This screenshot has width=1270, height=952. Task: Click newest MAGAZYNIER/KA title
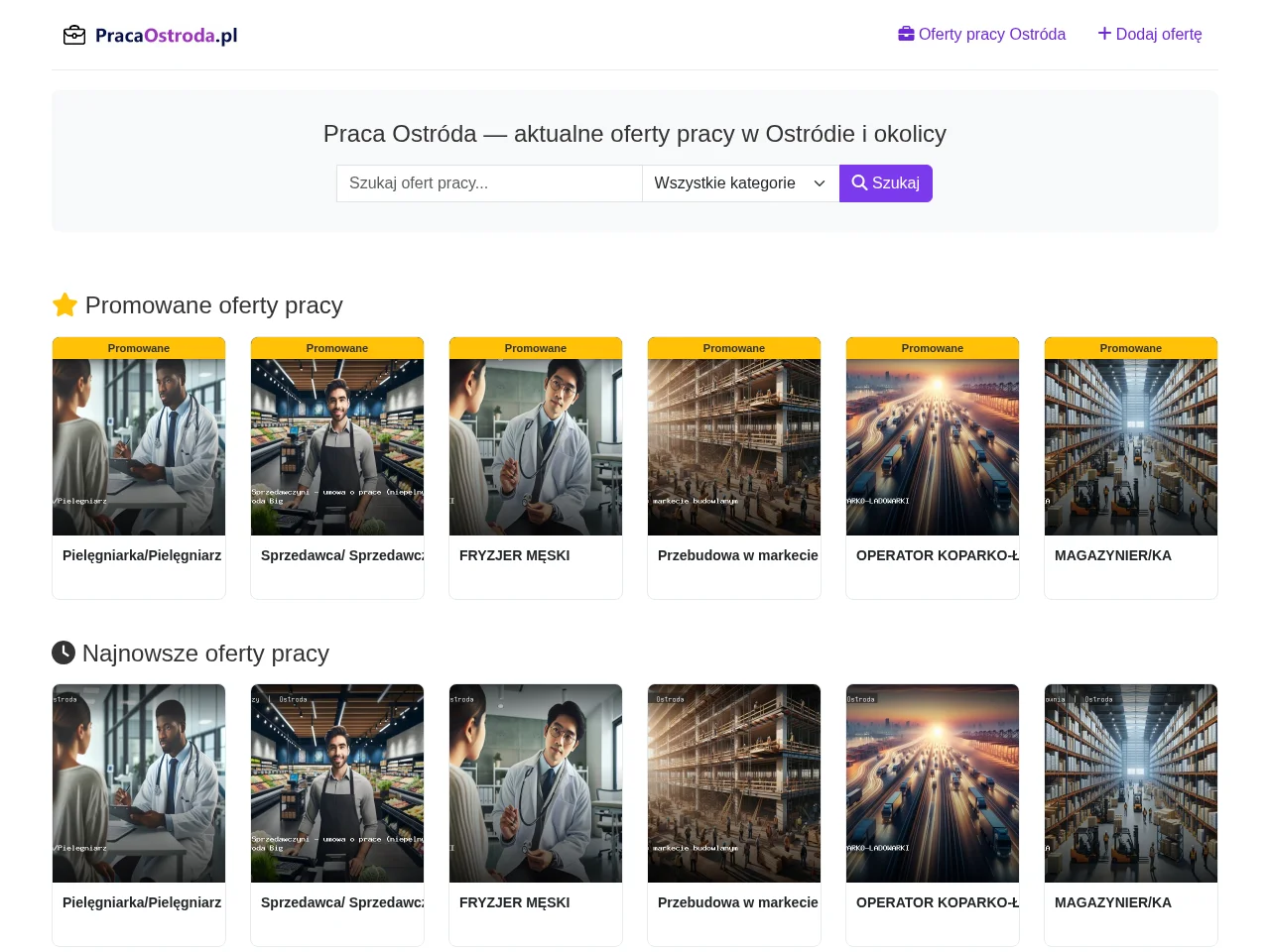pyautogui.click(x=1113, y=902)
